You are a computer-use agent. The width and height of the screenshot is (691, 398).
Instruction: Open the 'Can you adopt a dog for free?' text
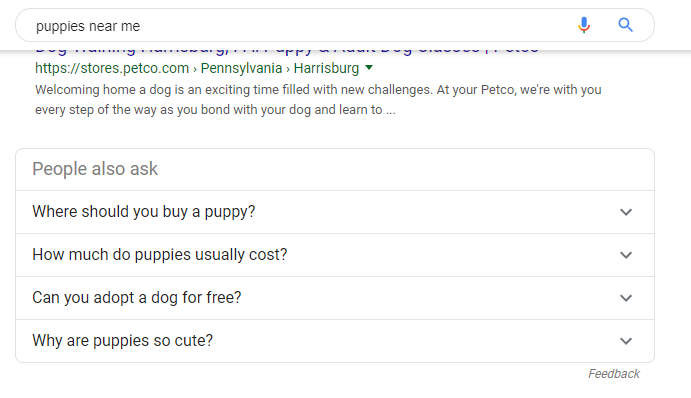tap(137, 298)
